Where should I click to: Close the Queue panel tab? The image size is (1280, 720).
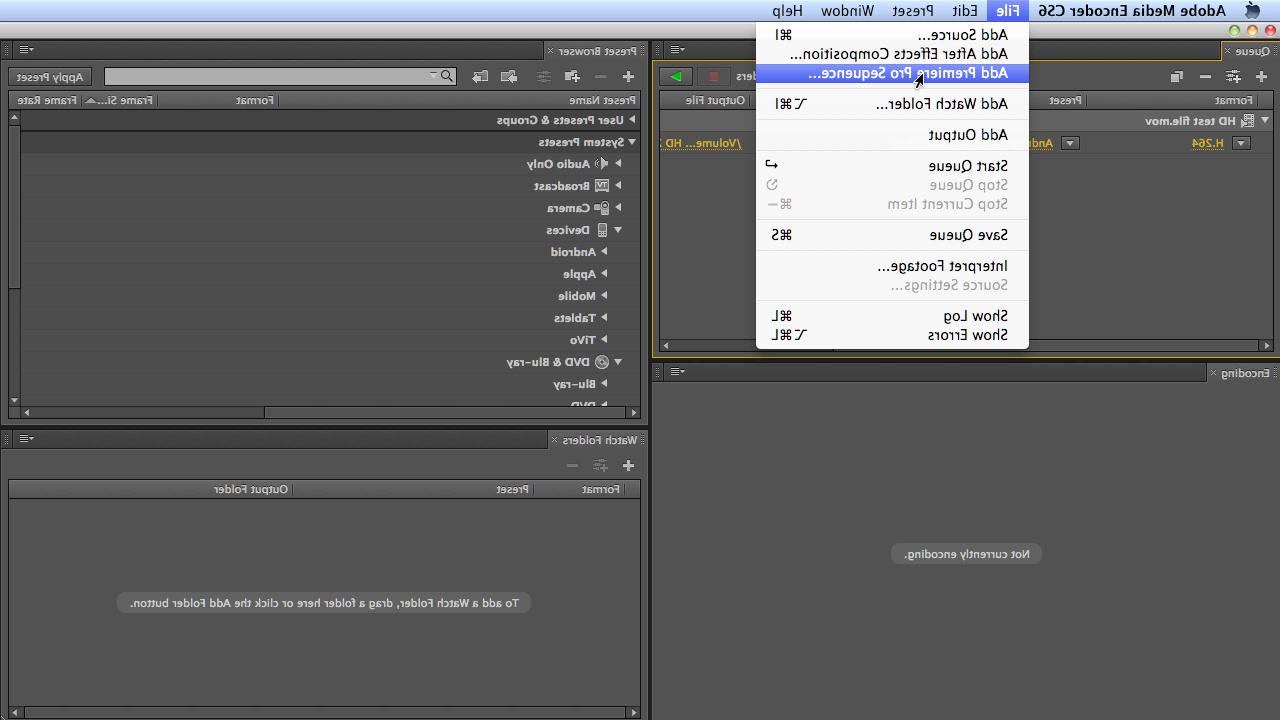pos(1228,51)
